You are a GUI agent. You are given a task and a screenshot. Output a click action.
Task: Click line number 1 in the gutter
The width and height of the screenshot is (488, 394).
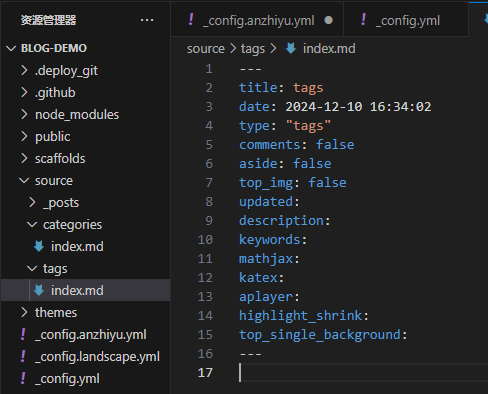(209, 69)
